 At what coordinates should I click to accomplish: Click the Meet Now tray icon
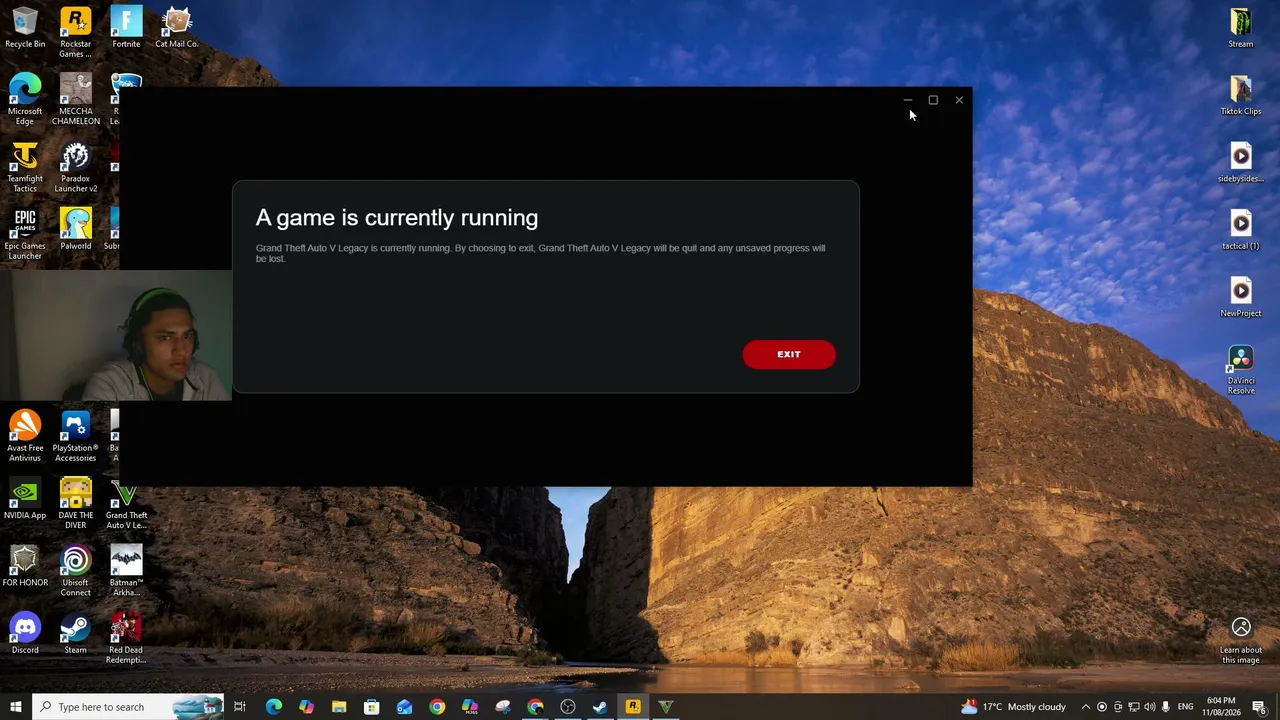pyautogui.click(x=1118, y=707)
